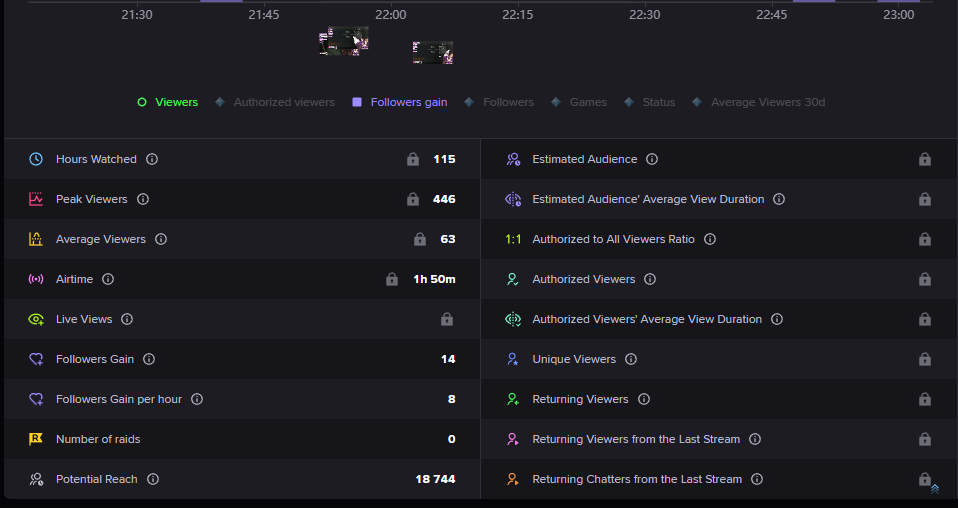Click the Returning Chatters from the Last Stream icon
Image resolution: width=958 pixels, height=508 pixels.
point(513,479)
